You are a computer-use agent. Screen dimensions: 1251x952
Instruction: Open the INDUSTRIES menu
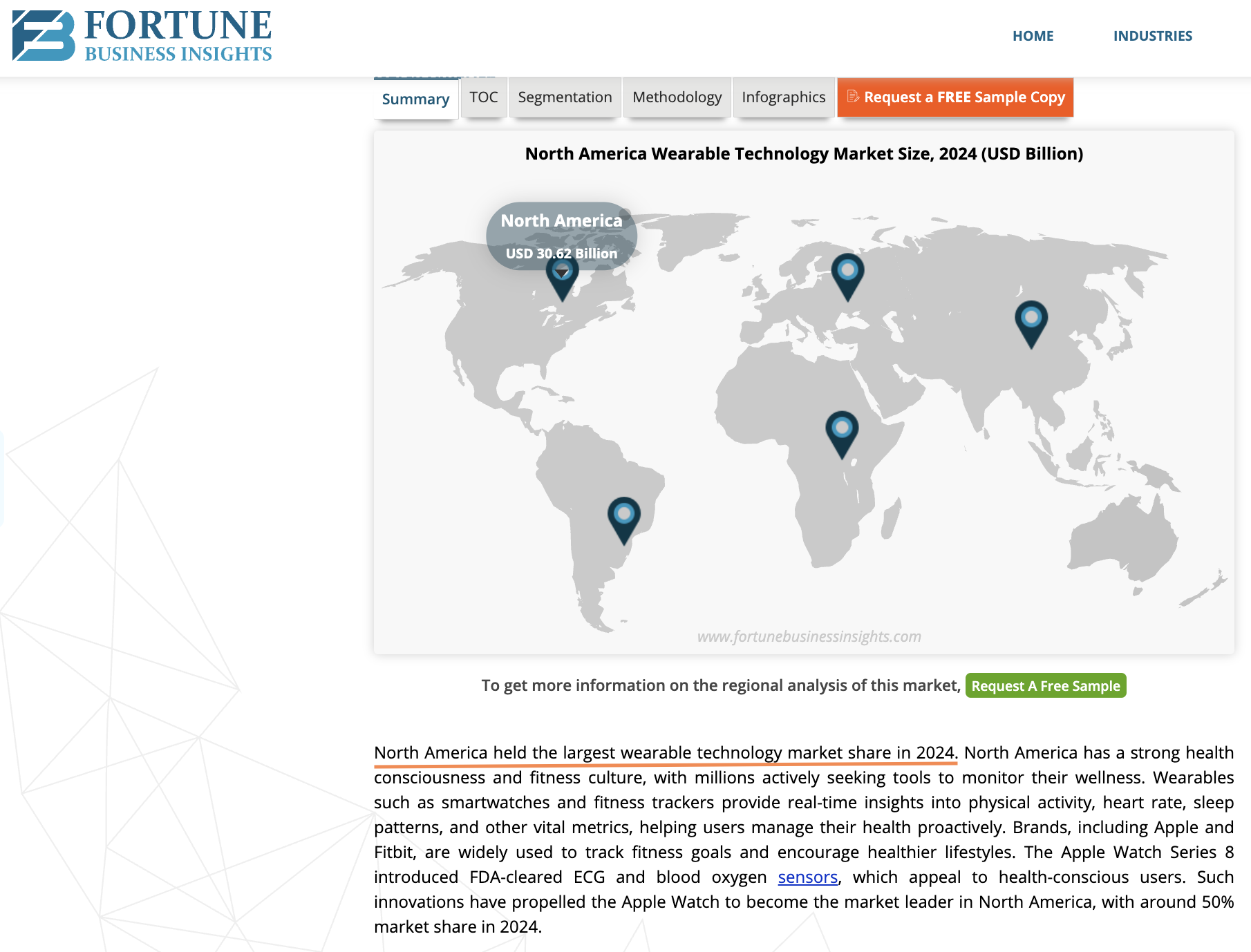1153,36
